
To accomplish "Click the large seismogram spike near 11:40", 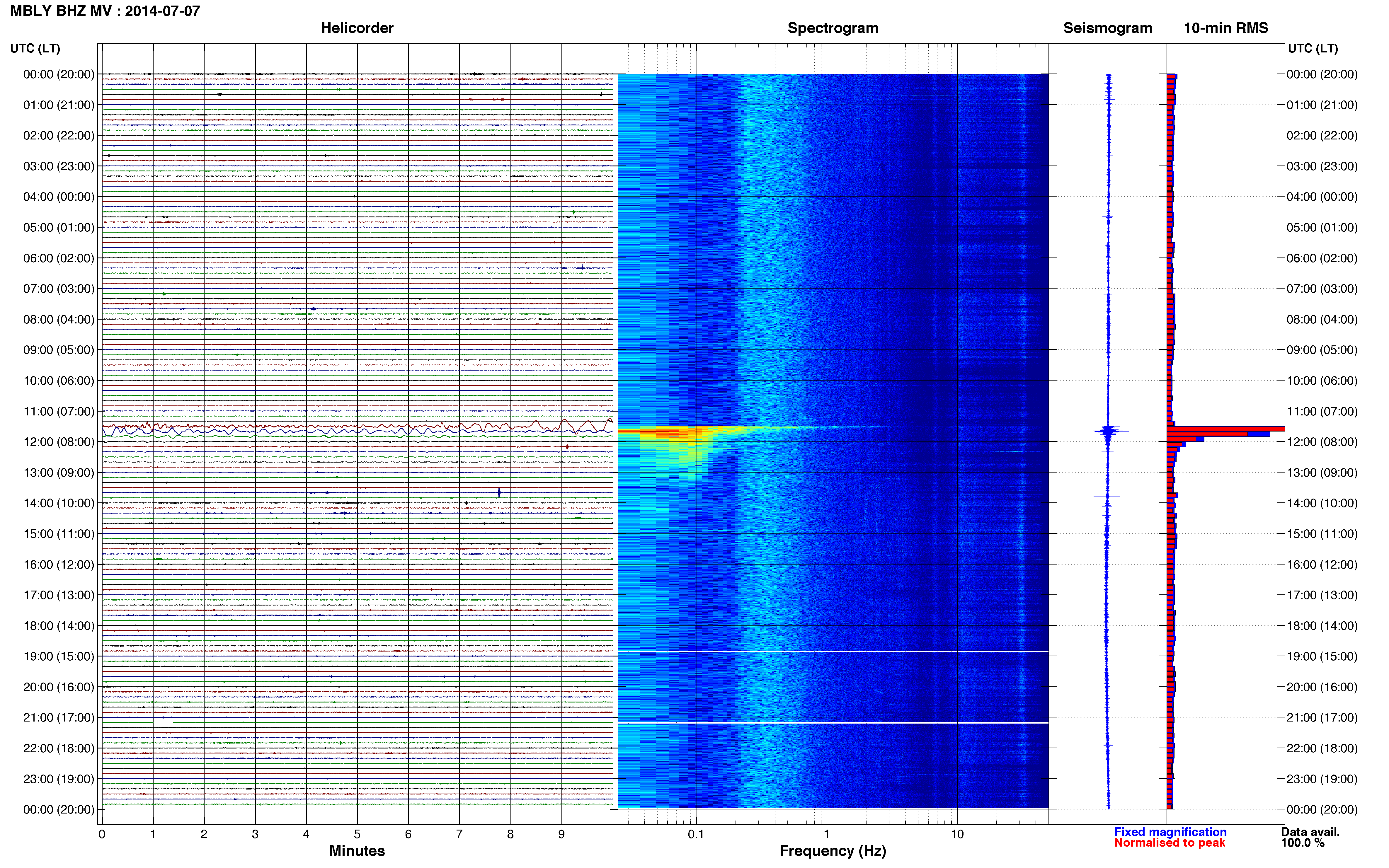I will tap(1108, 431).
